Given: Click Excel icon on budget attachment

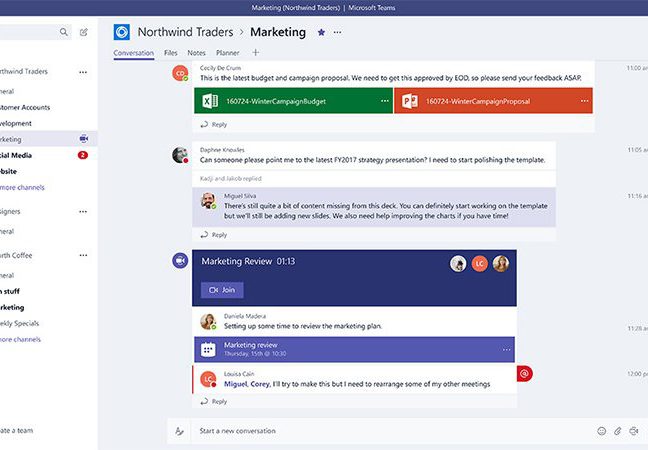Looking at the screenshot, I should point(210,101).
